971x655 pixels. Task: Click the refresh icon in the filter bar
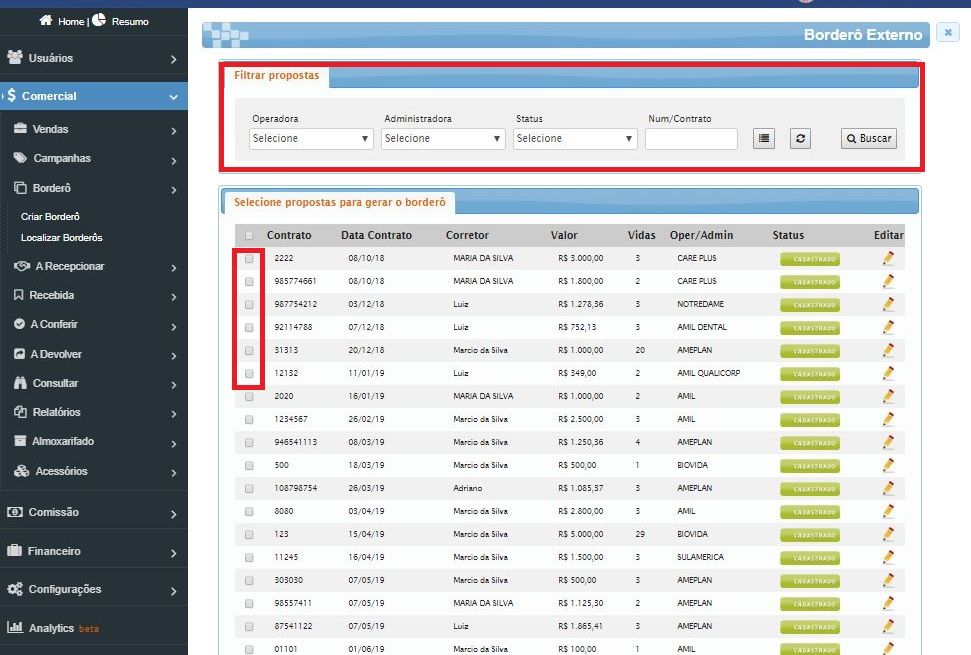click(x=800, y=138)
